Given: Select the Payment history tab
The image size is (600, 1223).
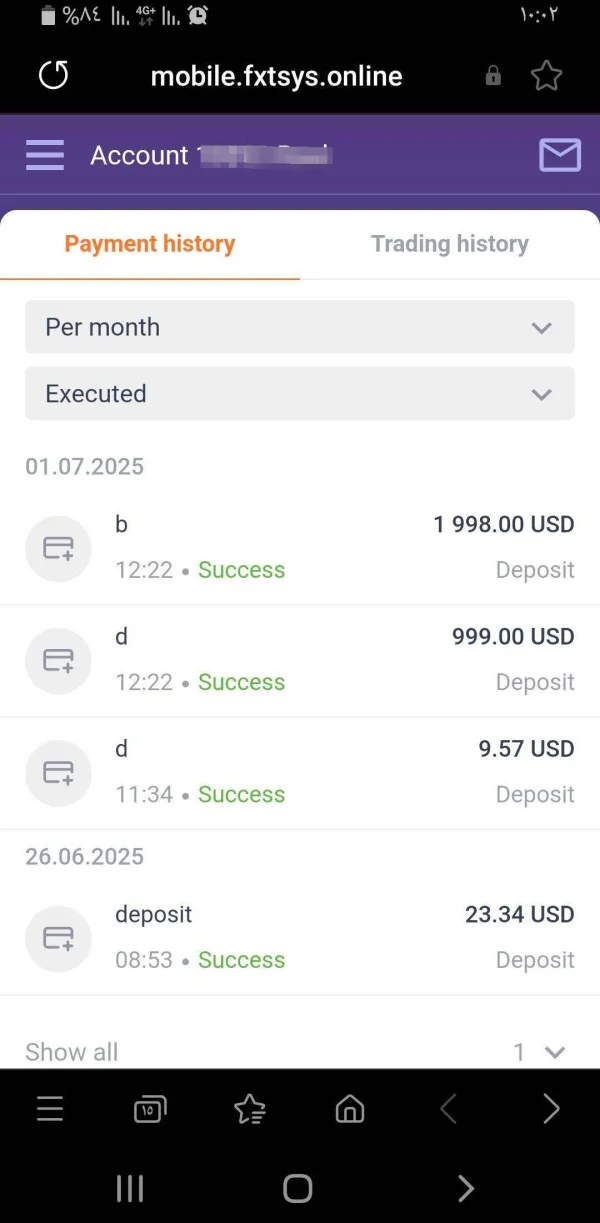Looking at the screenshot, I should (x=150, y=244).
